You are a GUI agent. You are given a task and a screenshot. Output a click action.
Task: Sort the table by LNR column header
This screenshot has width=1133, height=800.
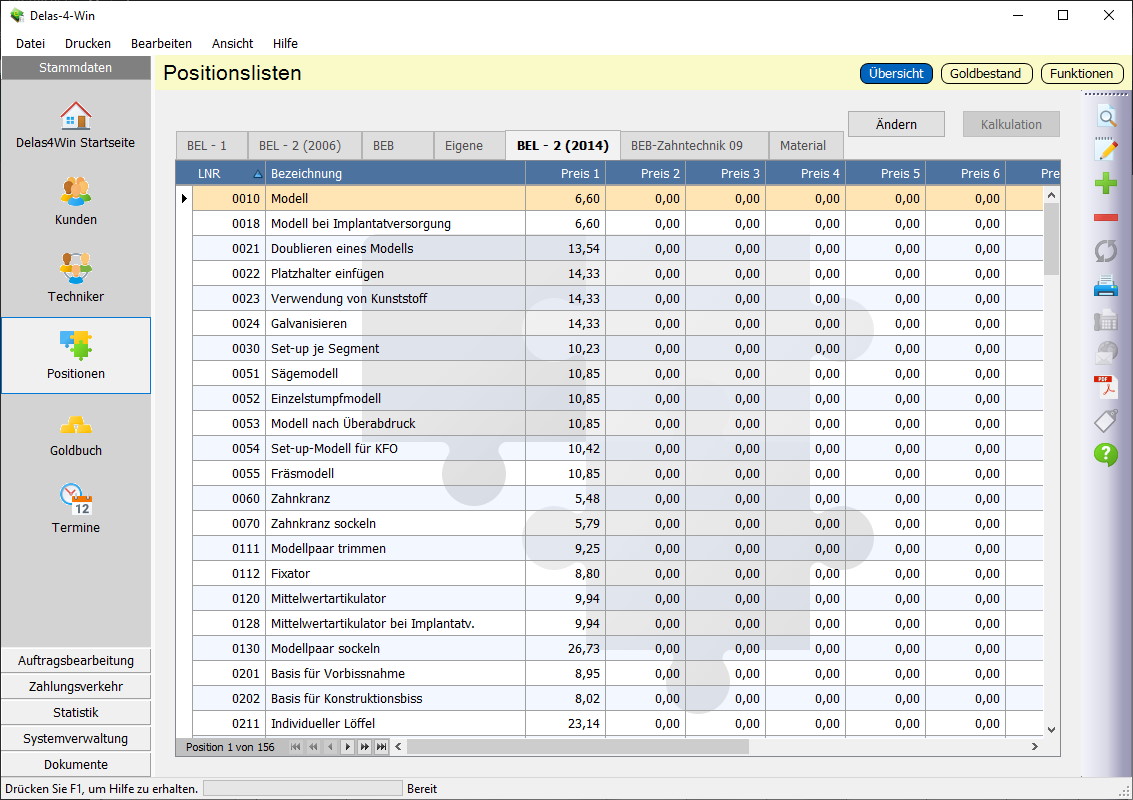(x=217, y=174)
